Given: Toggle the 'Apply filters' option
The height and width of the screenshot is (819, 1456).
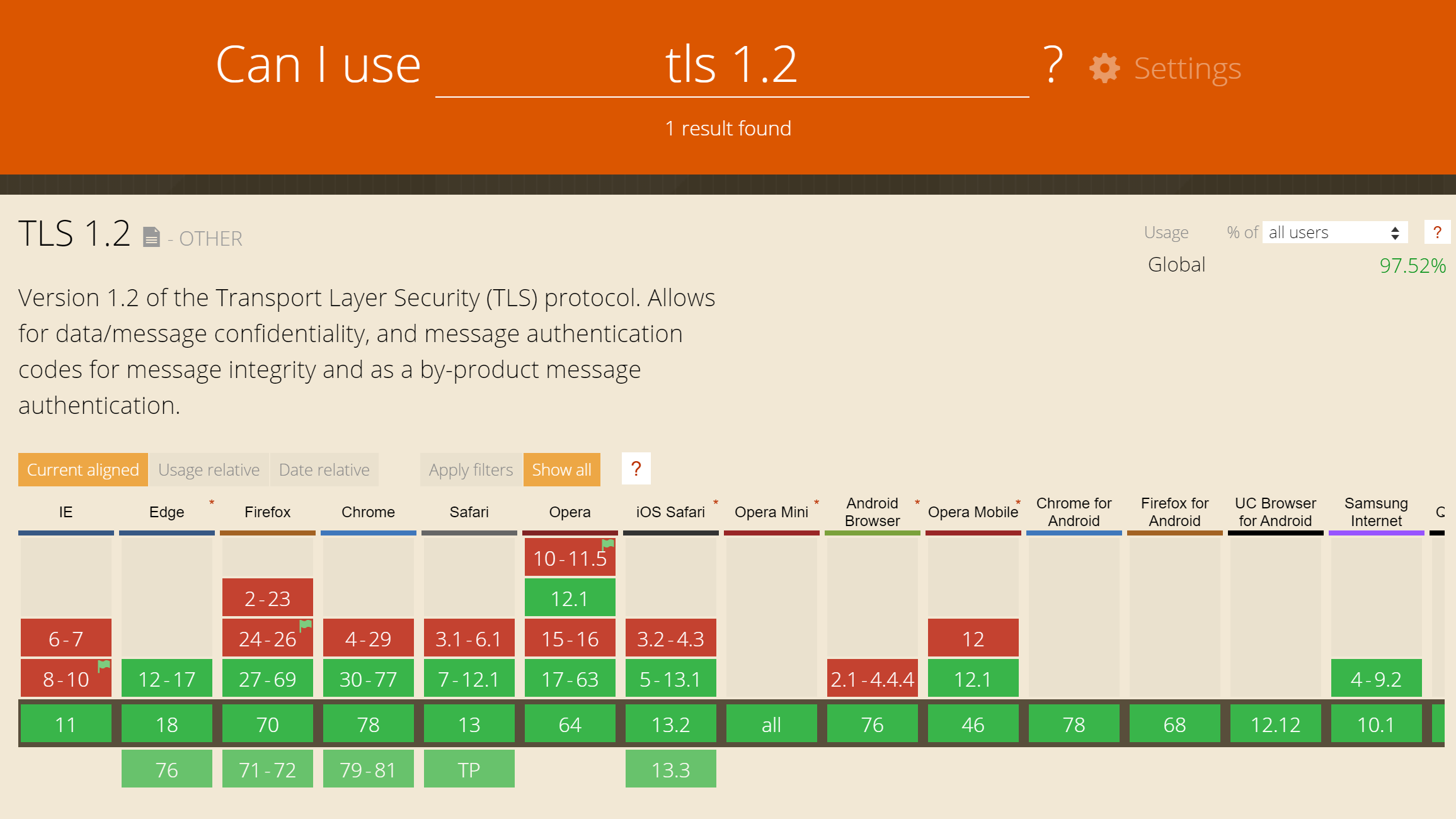Looking at the screenshot, I should 470,469.
